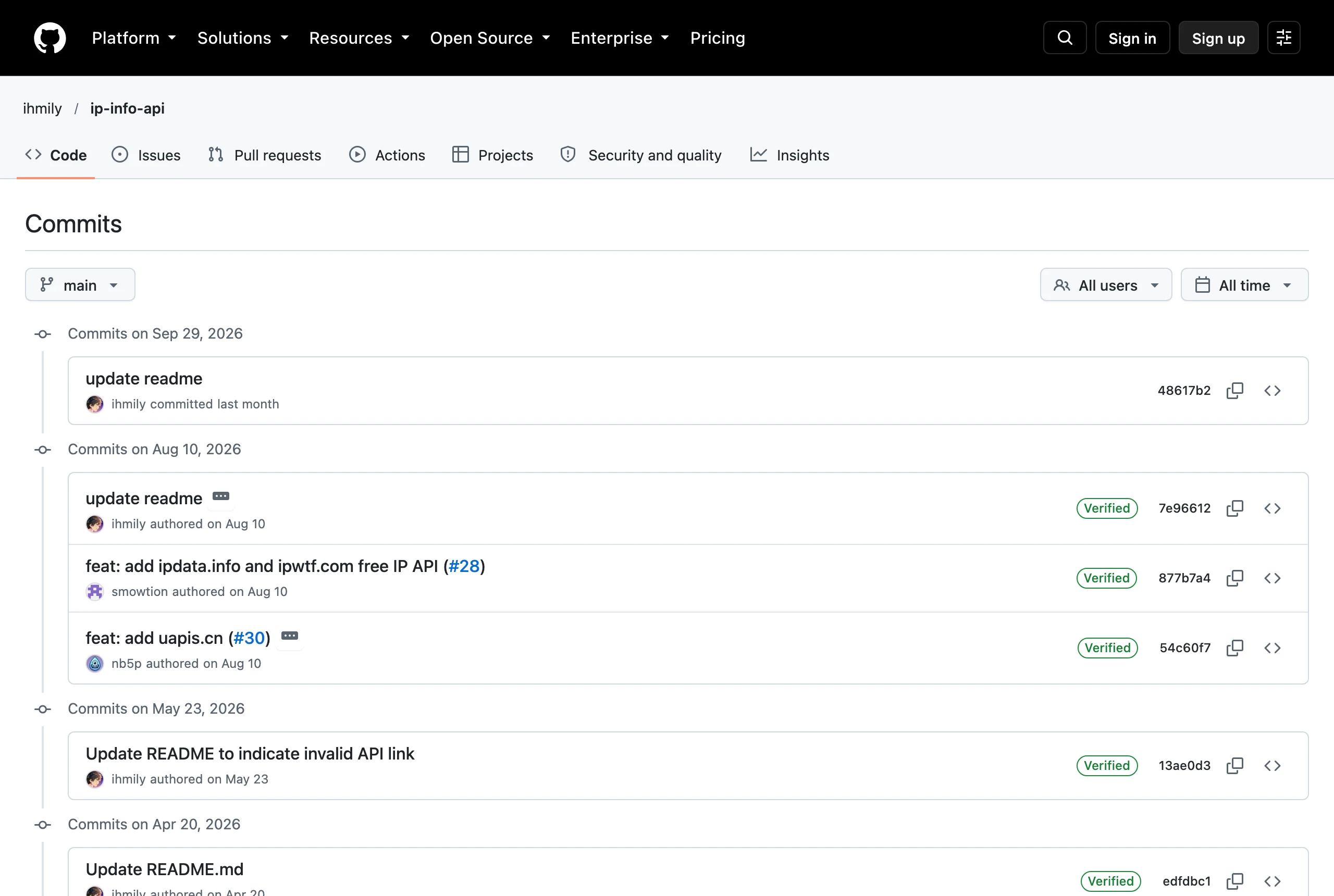Switch to the Pull requests tab
Screen dimensions: 1334x896
click(x=265, y=155)
